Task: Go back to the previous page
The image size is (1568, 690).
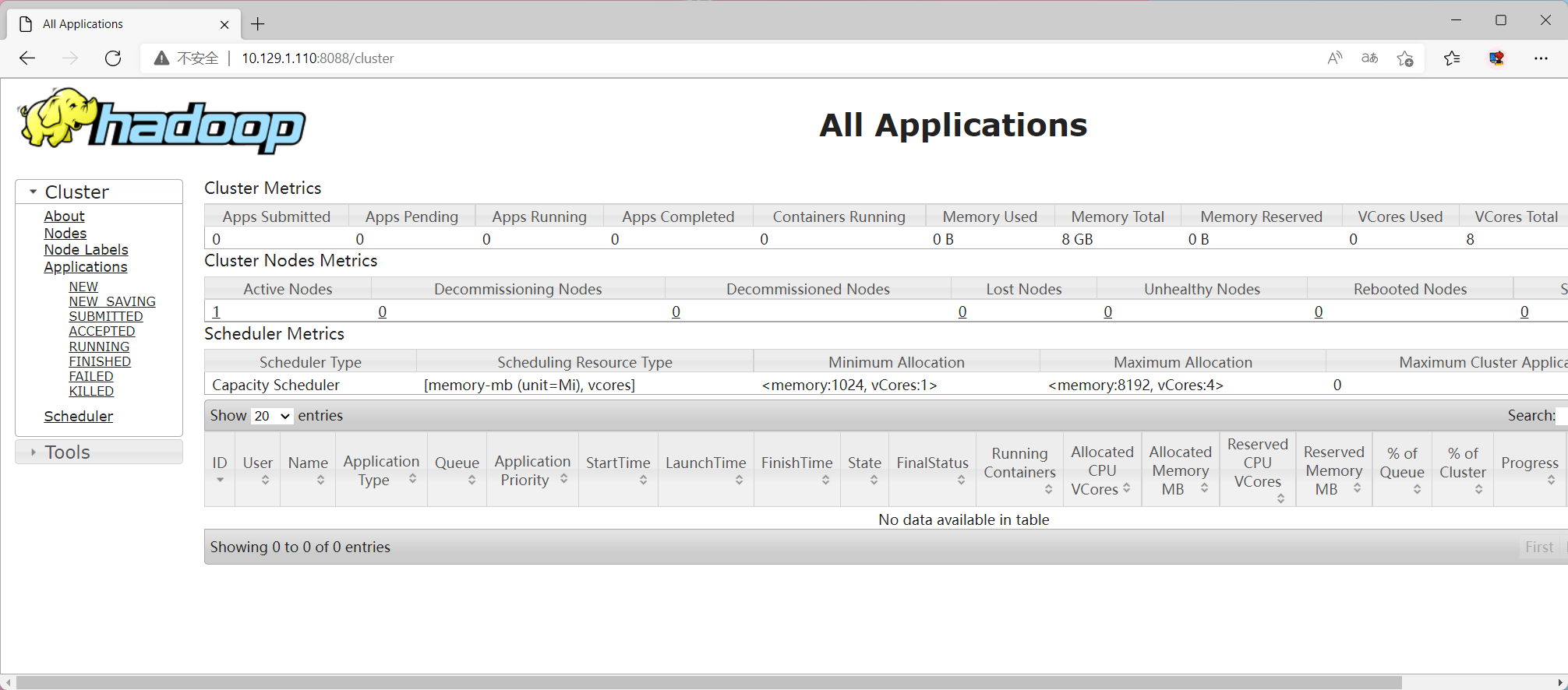Action: pos(27,58)
